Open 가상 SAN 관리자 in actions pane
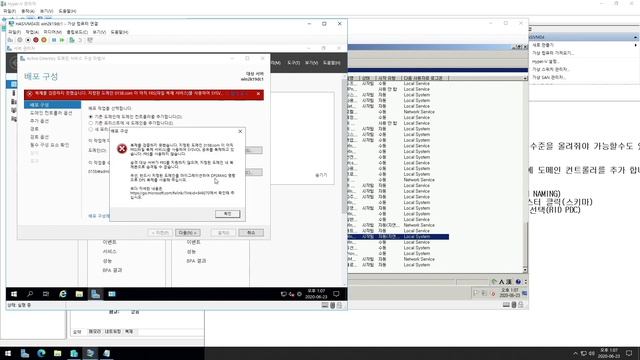 click(x=549, y=77)
